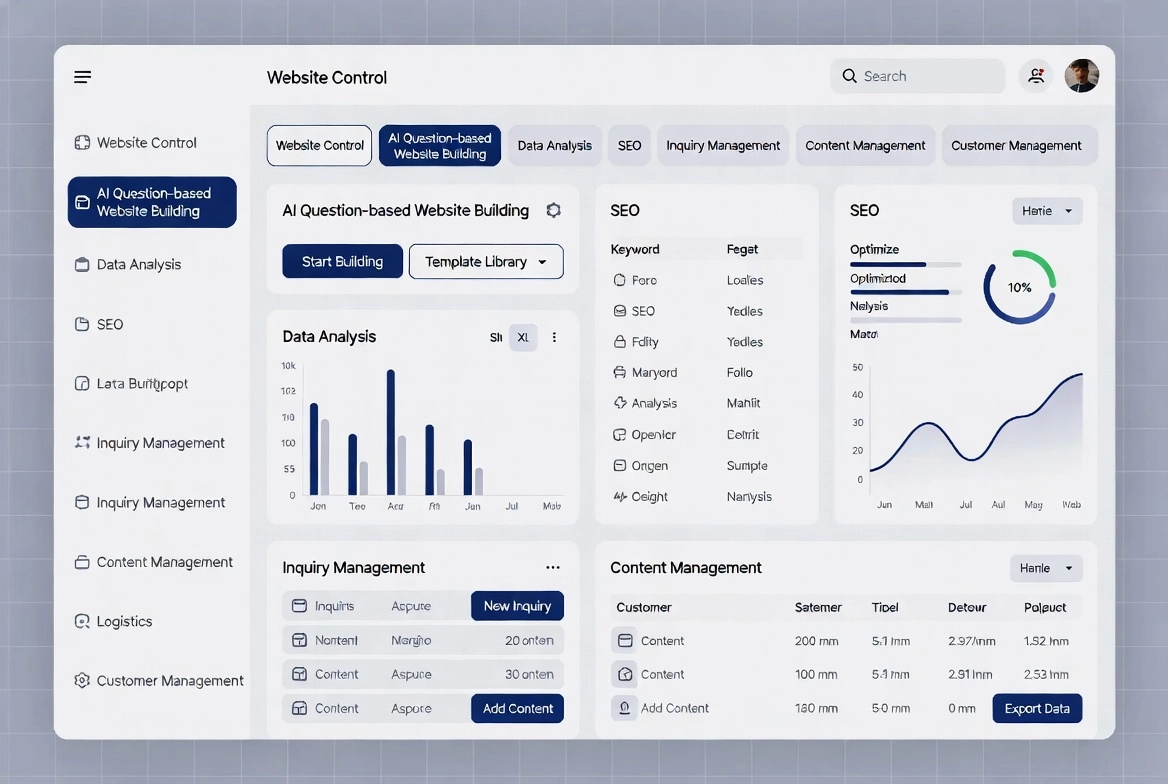Open the Inquiry Management ellipsis menu
The image size is (1168, 784).
click(553, 568)
